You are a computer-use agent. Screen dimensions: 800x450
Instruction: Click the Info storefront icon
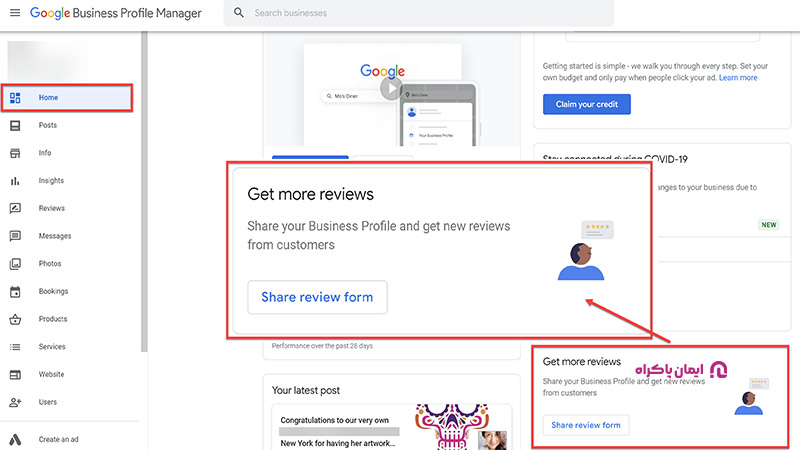point(15,153)
